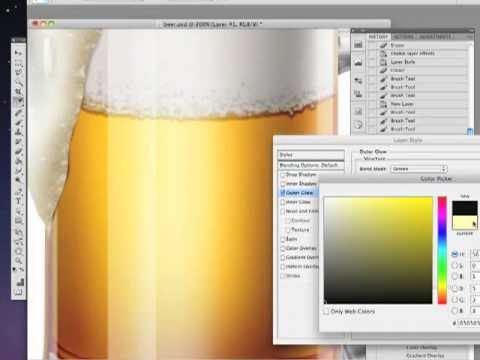480x360 pixels.
Task: Open the Styles entry in Layer Style
Action: pyautogui.click(x=311, y=155)
